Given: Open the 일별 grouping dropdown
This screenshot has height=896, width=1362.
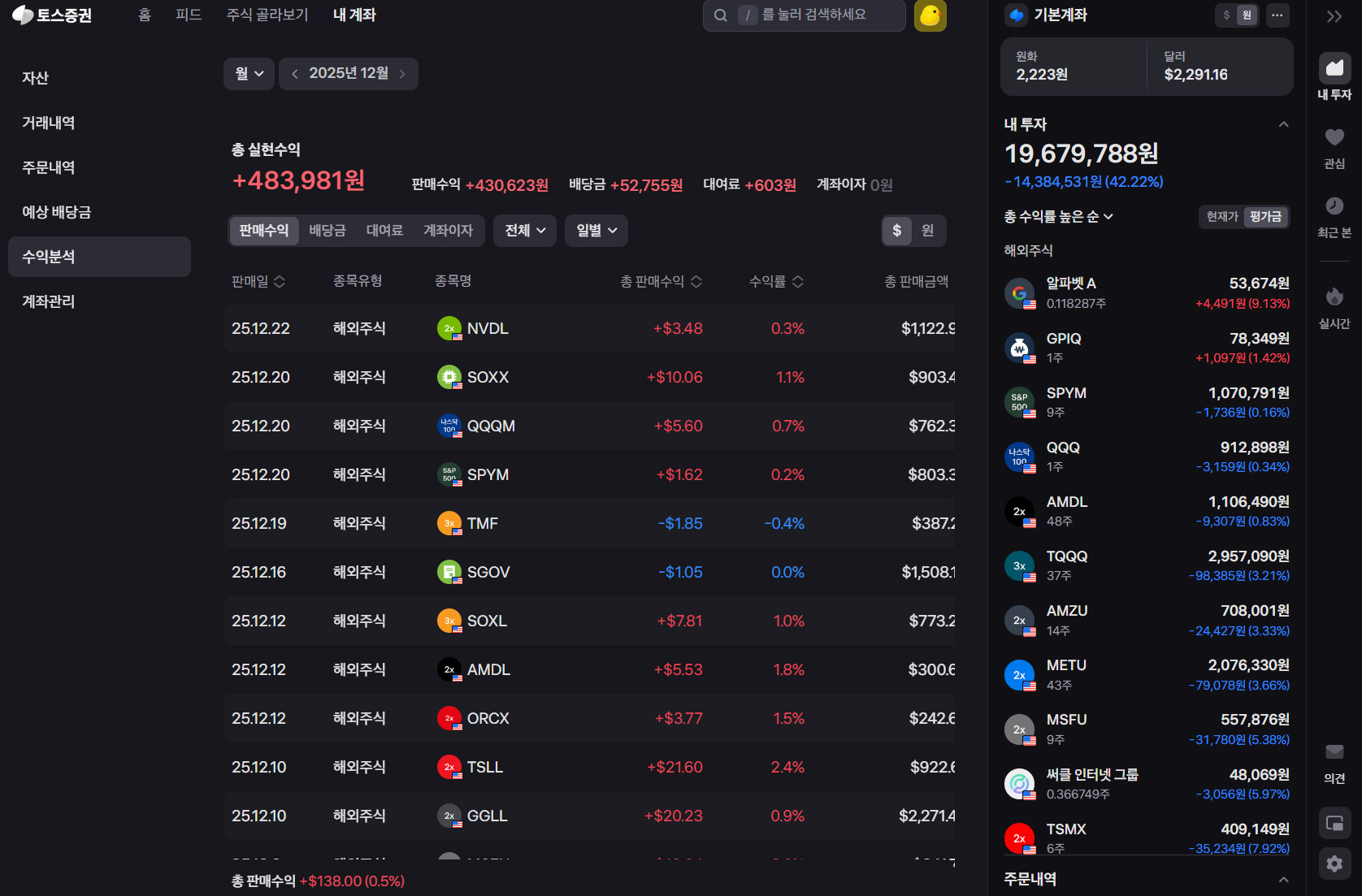Looking at the screenshot, I should coord(596,231).
